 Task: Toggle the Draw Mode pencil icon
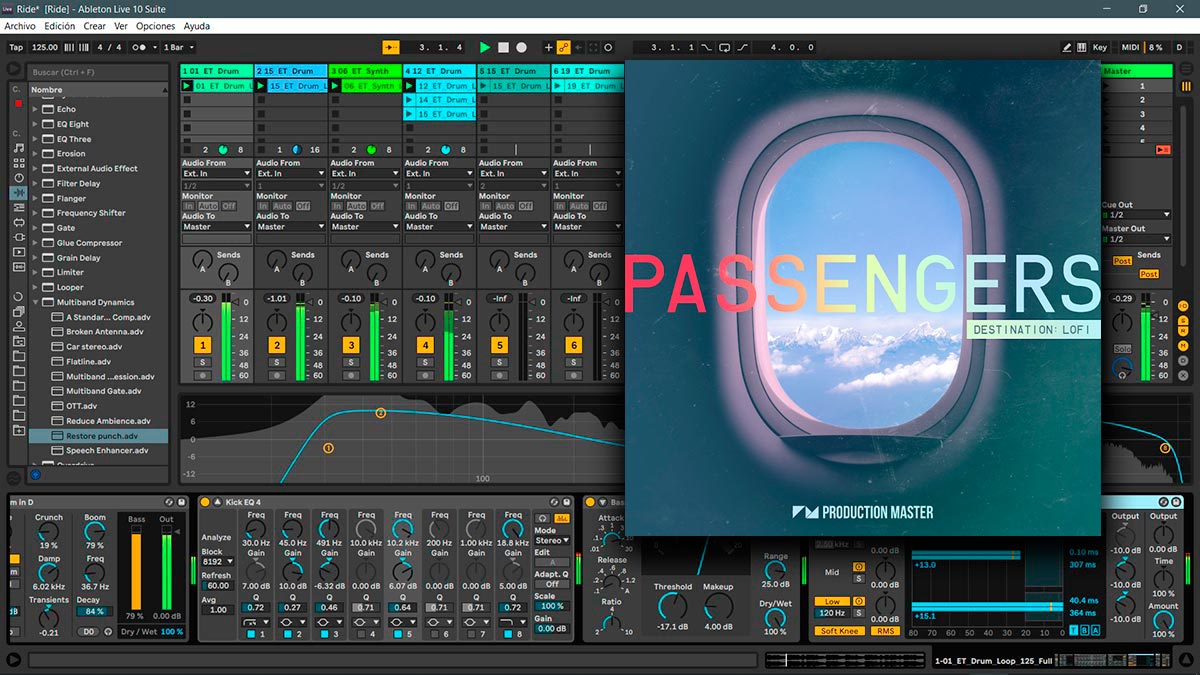[x=1067, y=47]
